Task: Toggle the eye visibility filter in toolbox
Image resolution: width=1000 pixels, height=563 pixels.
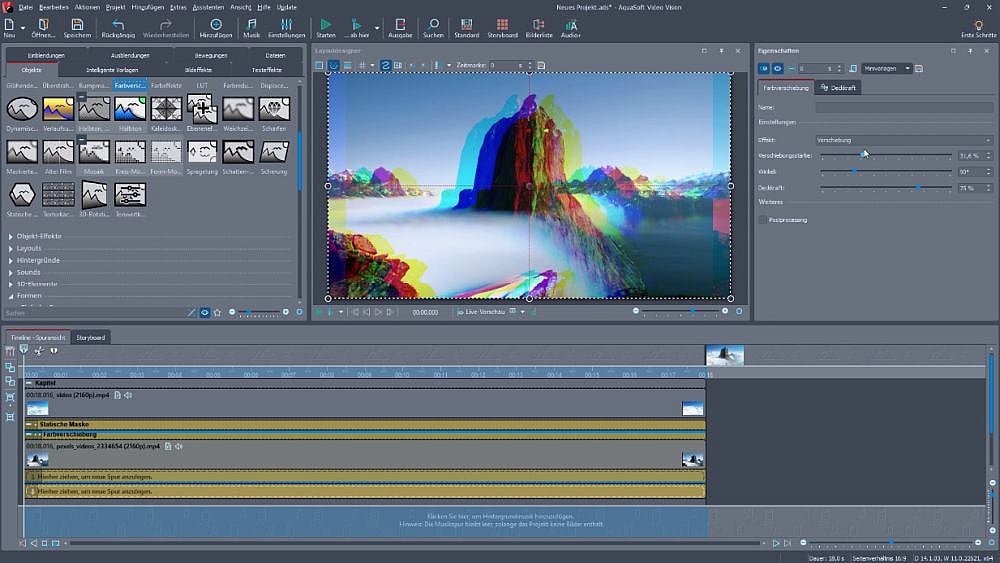Action: (204, 312)
